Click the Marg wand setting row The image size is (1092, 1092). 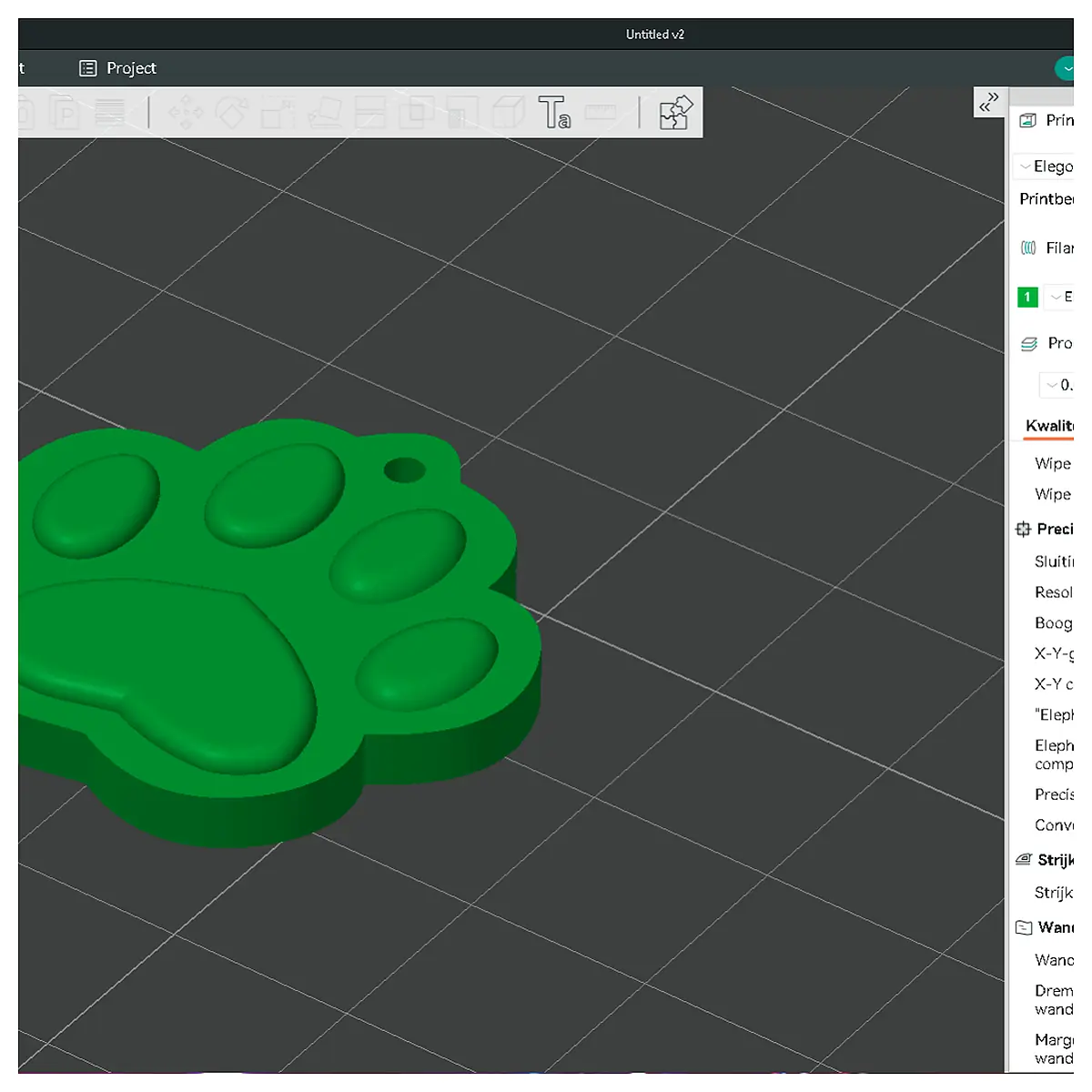(1054, 1049)
